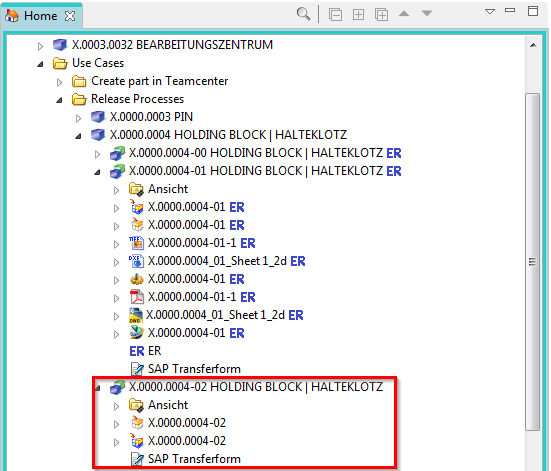The image size is (551, 471).
Task: Collapse the Use Cases folder
Action: click(40, 64)
